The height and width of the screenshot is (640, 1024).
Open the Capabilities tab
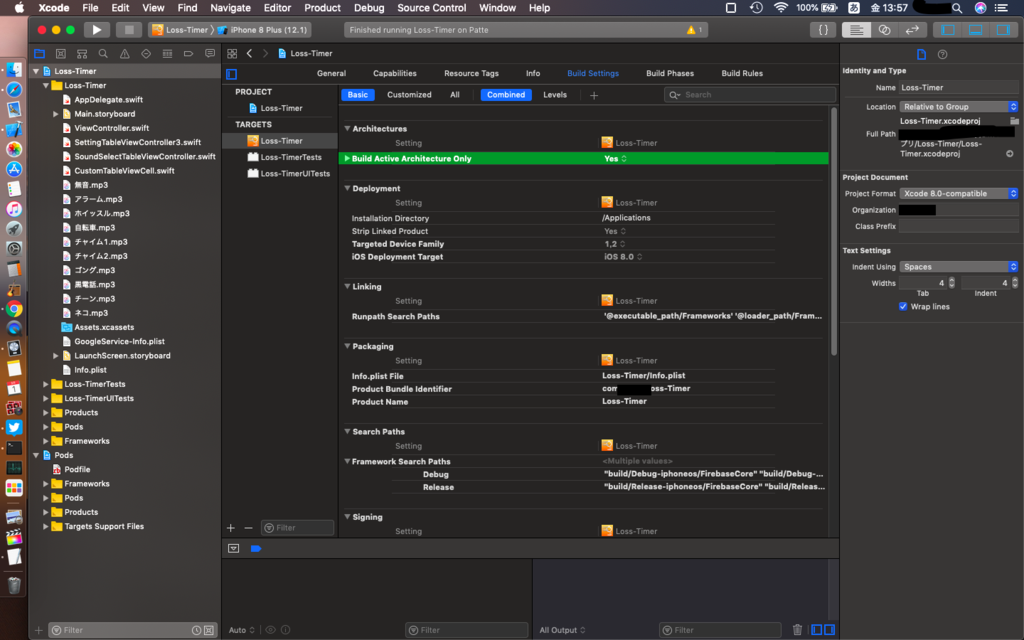pos(394,73)
